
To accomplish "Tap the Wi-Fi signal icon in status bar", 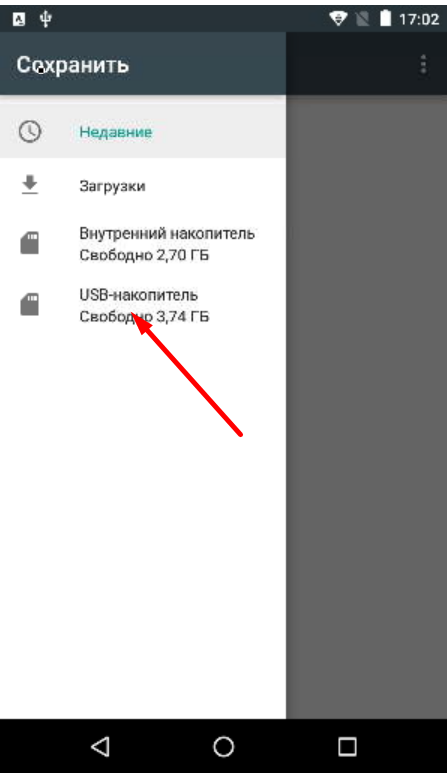I will [x=338, y=19].
